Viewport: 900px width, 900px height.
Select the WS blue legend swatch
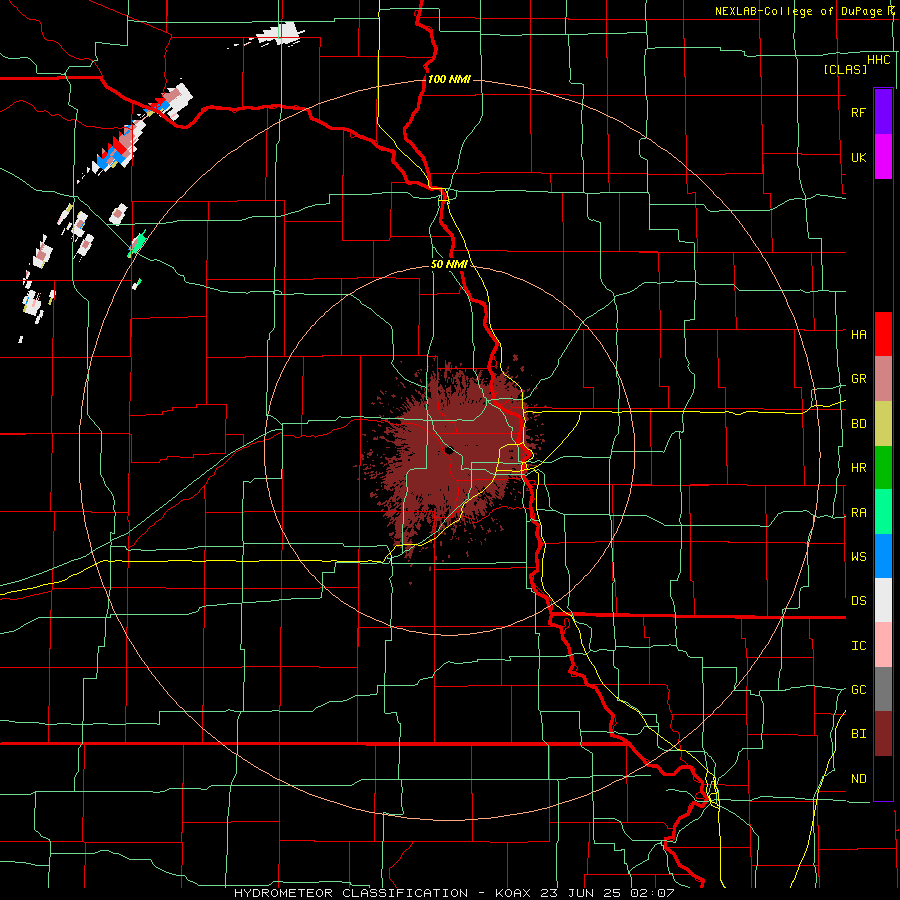coord(883,556)
